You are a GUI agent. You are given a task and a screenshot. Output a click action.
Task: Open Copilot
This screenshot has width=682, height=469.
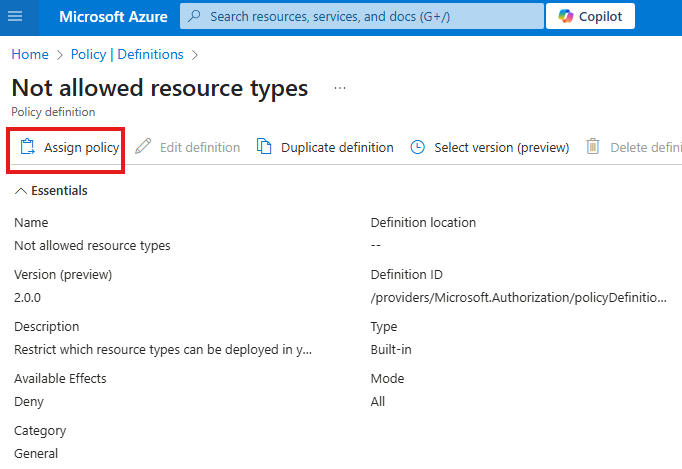(590, 16)
